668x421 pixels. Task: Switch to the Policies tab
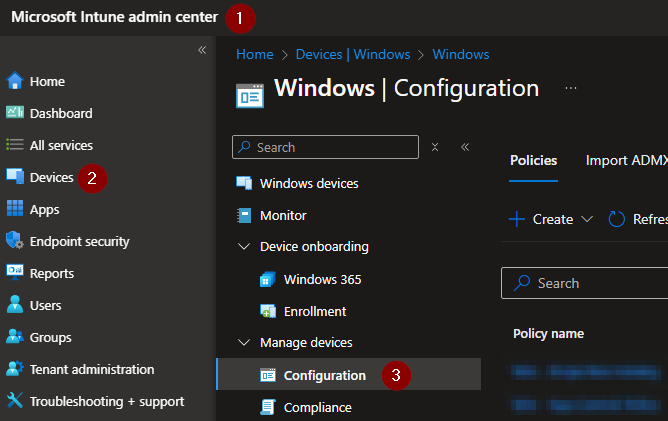533,160
